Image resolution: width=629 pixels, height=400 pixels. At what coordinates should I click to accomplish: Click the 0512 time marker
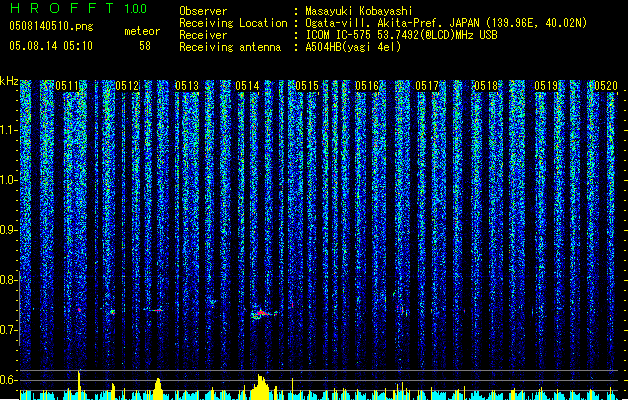127,86
